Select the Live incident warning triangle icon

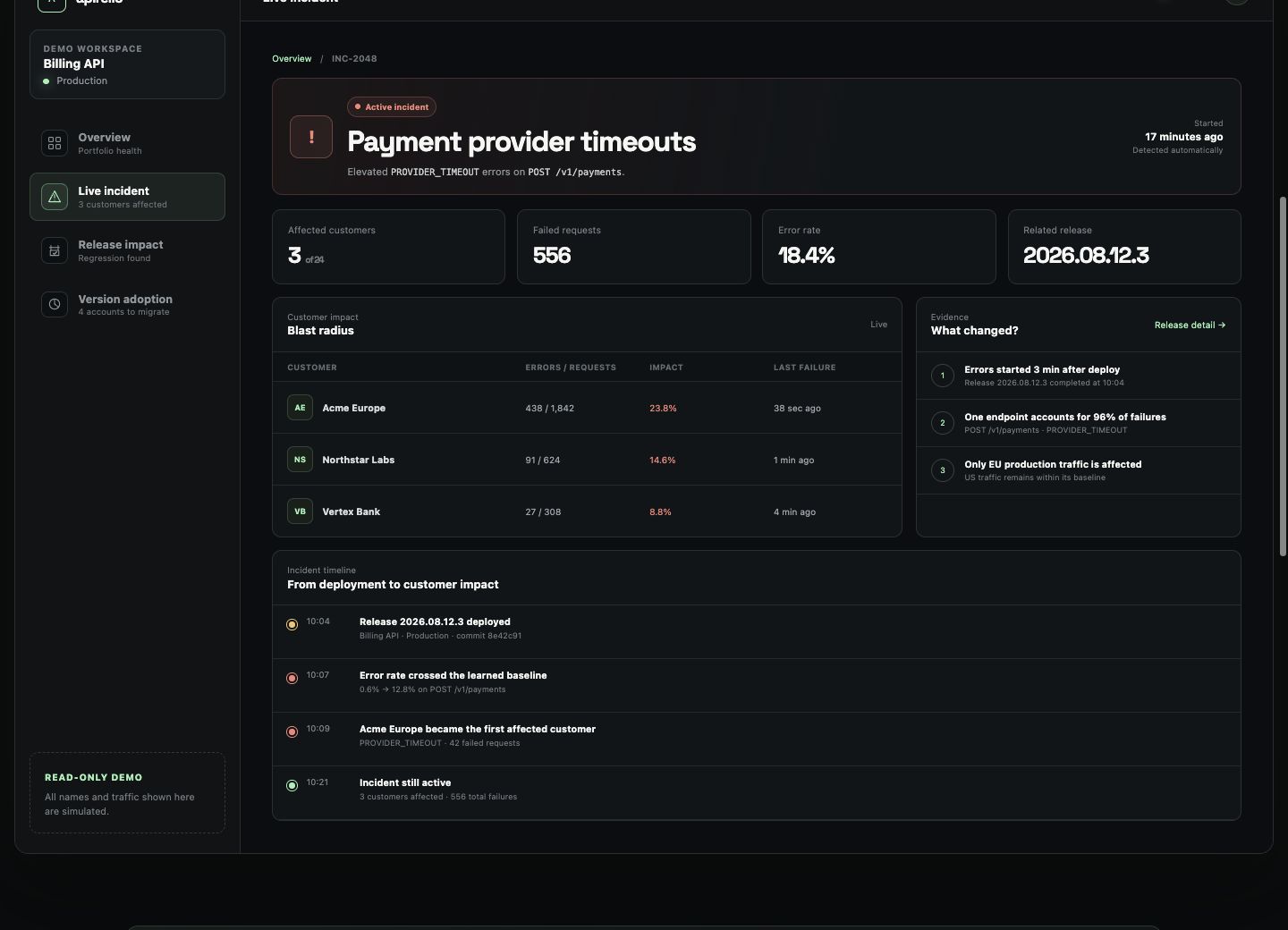click(x=55, y=197)
